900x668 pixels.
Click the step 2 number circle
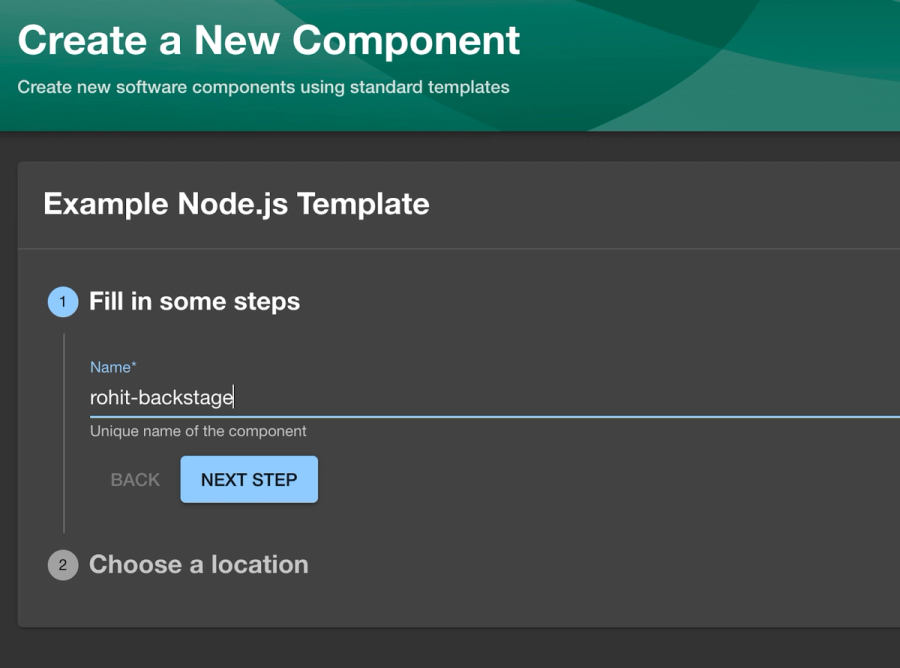(x=63, y=565)
